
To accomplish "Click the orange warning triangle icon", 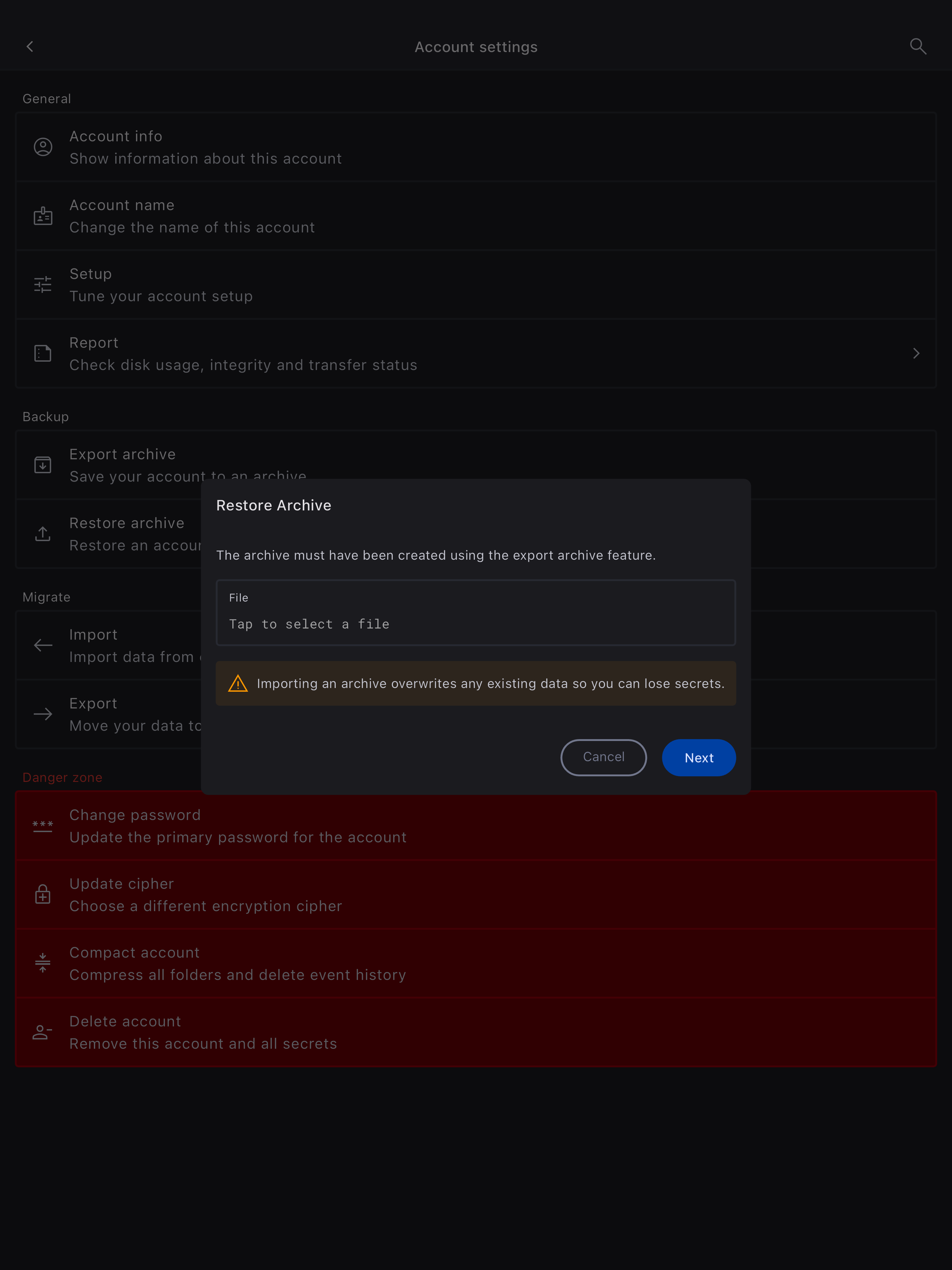I will point(238,684).
